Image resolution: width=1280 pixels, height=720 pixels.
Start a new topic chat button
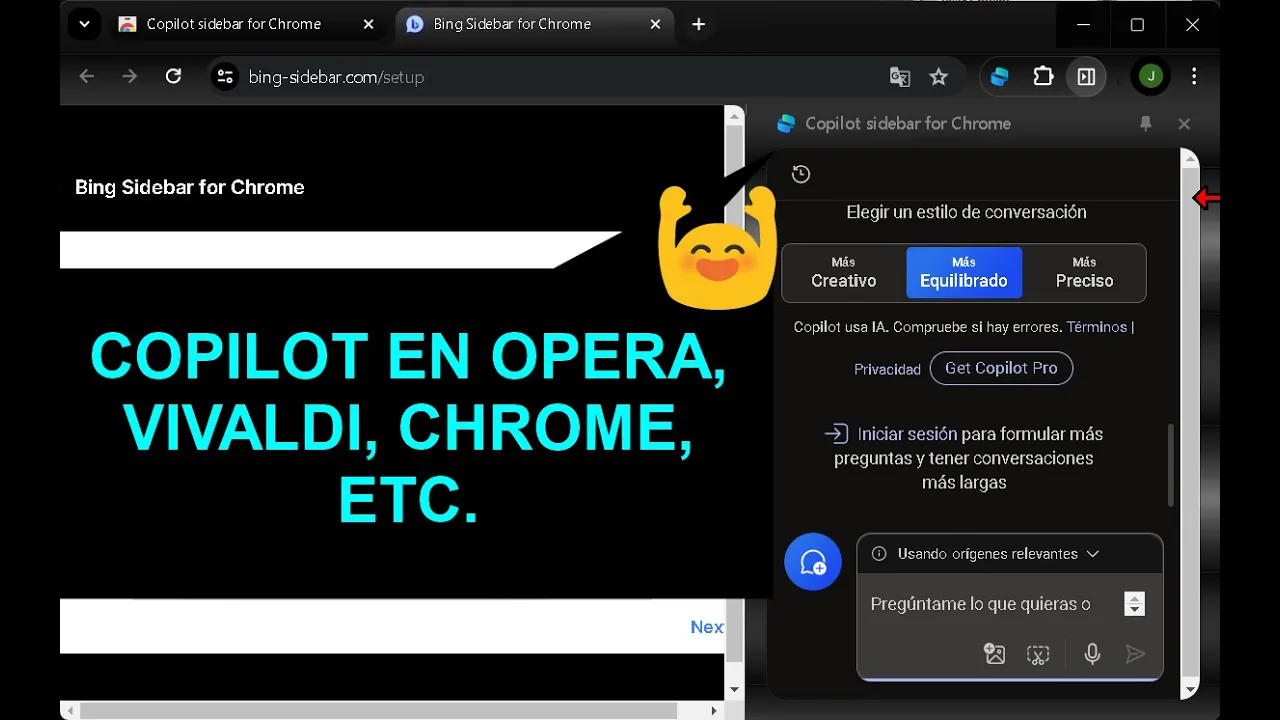[x=813, y=562]
